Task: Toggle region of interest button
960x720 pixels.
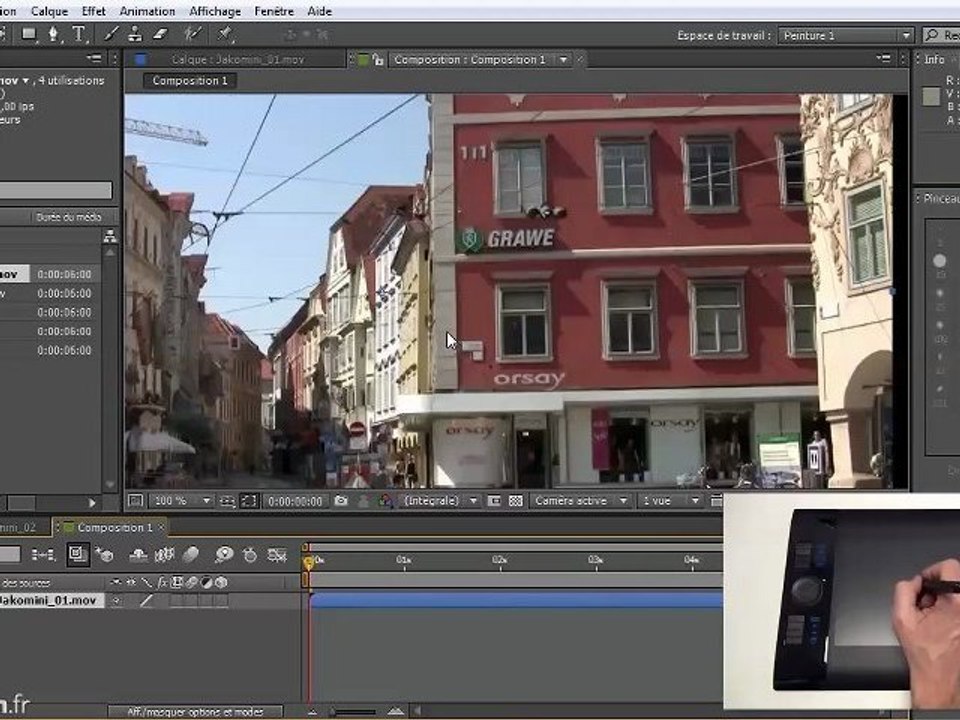Action: point(495,501)
